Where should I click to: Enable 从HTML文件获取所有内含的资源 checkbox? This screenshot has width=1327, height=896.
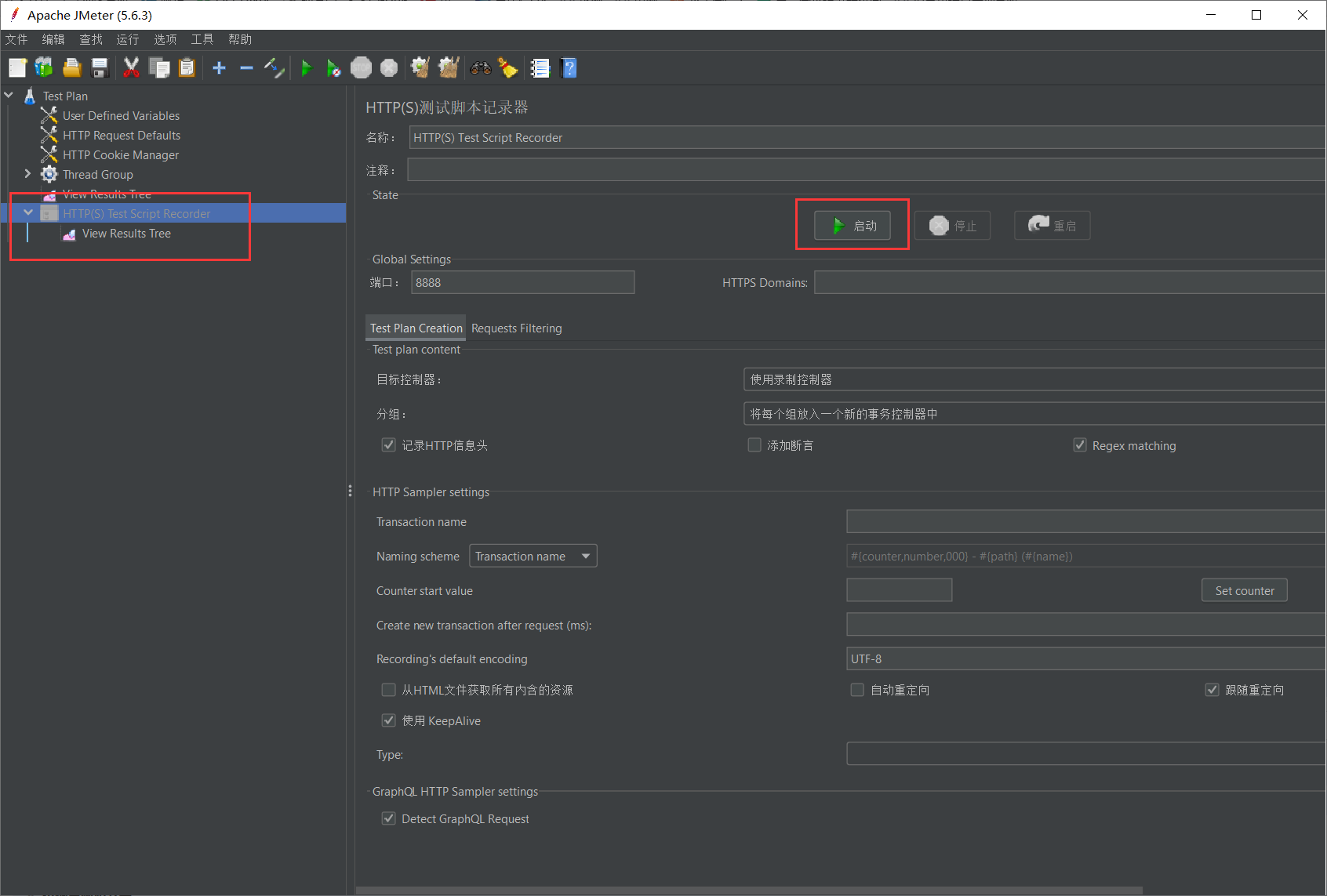pos(388,690)
